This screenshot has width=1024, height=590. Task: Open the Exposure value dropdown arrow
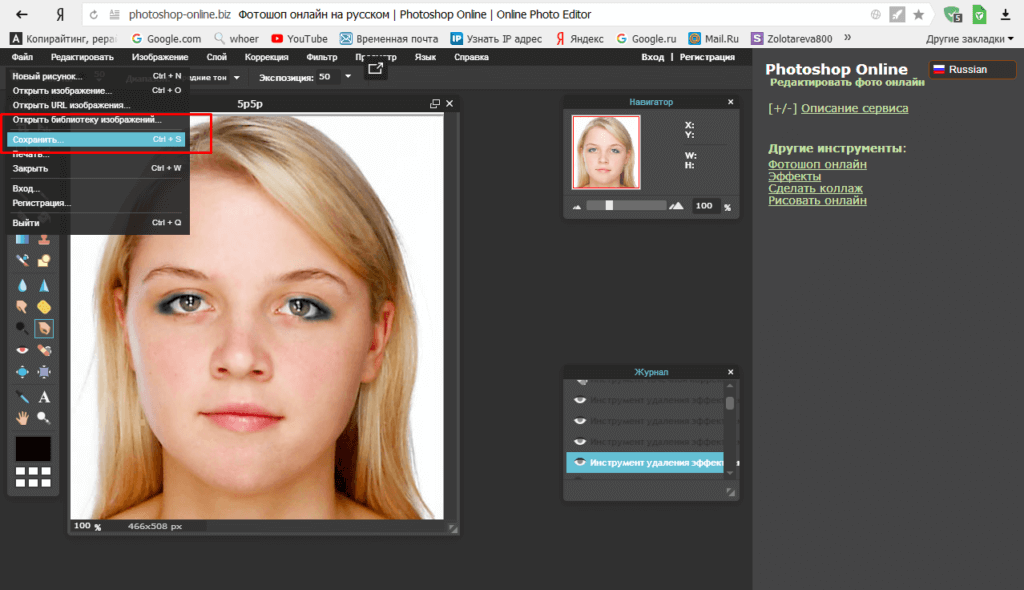click(348, 77)
